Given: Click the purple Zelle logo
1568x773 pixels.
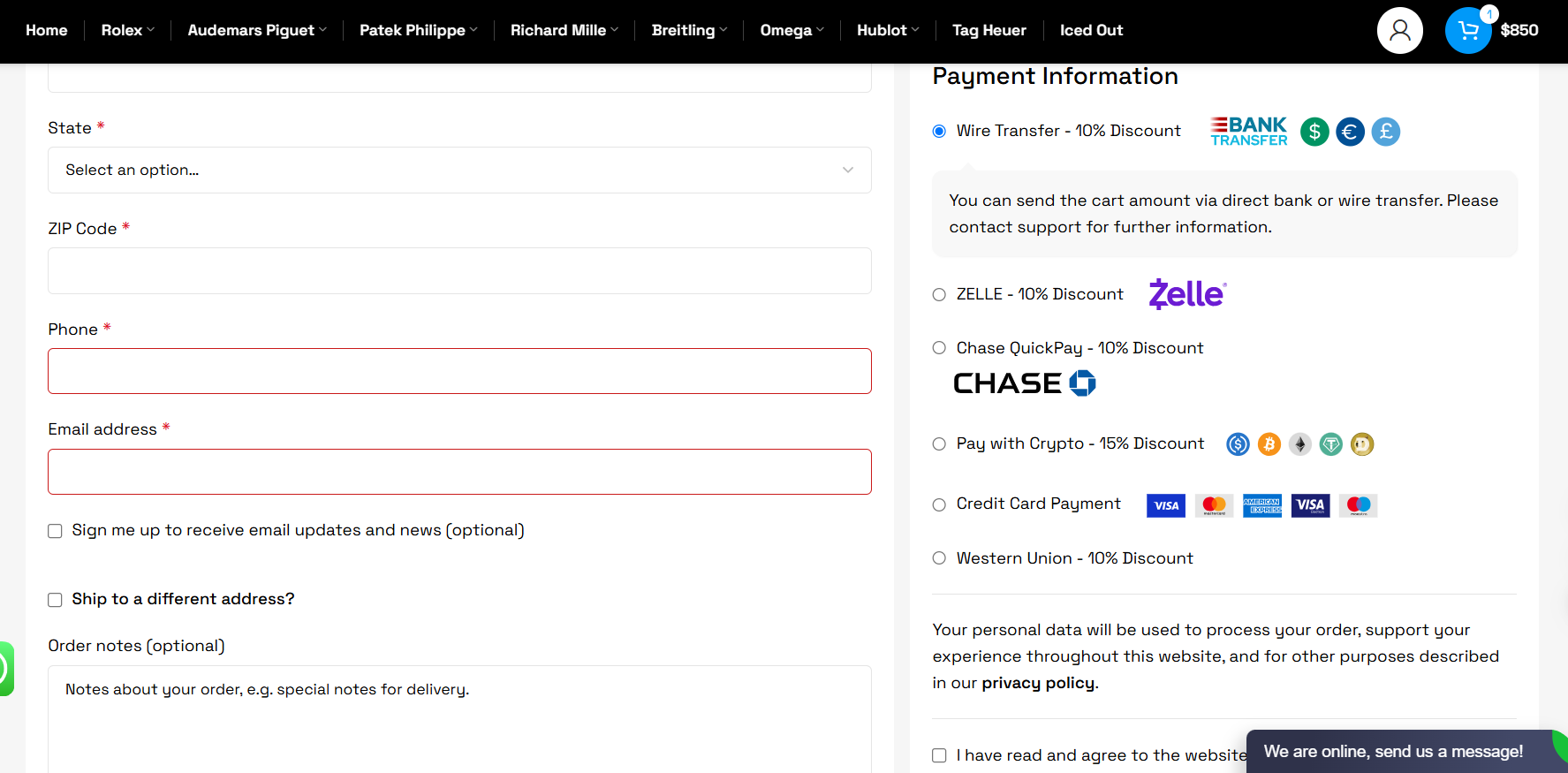Looking at the screenshot, I should 1187,294.
